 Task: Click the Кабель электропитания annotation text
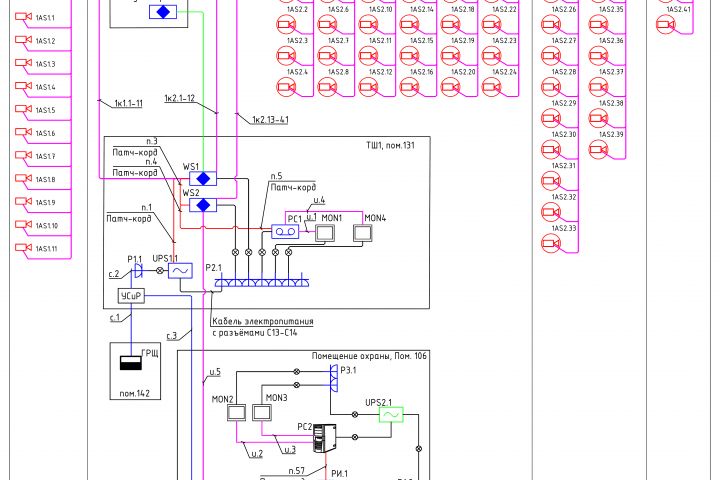coord(263,321)
